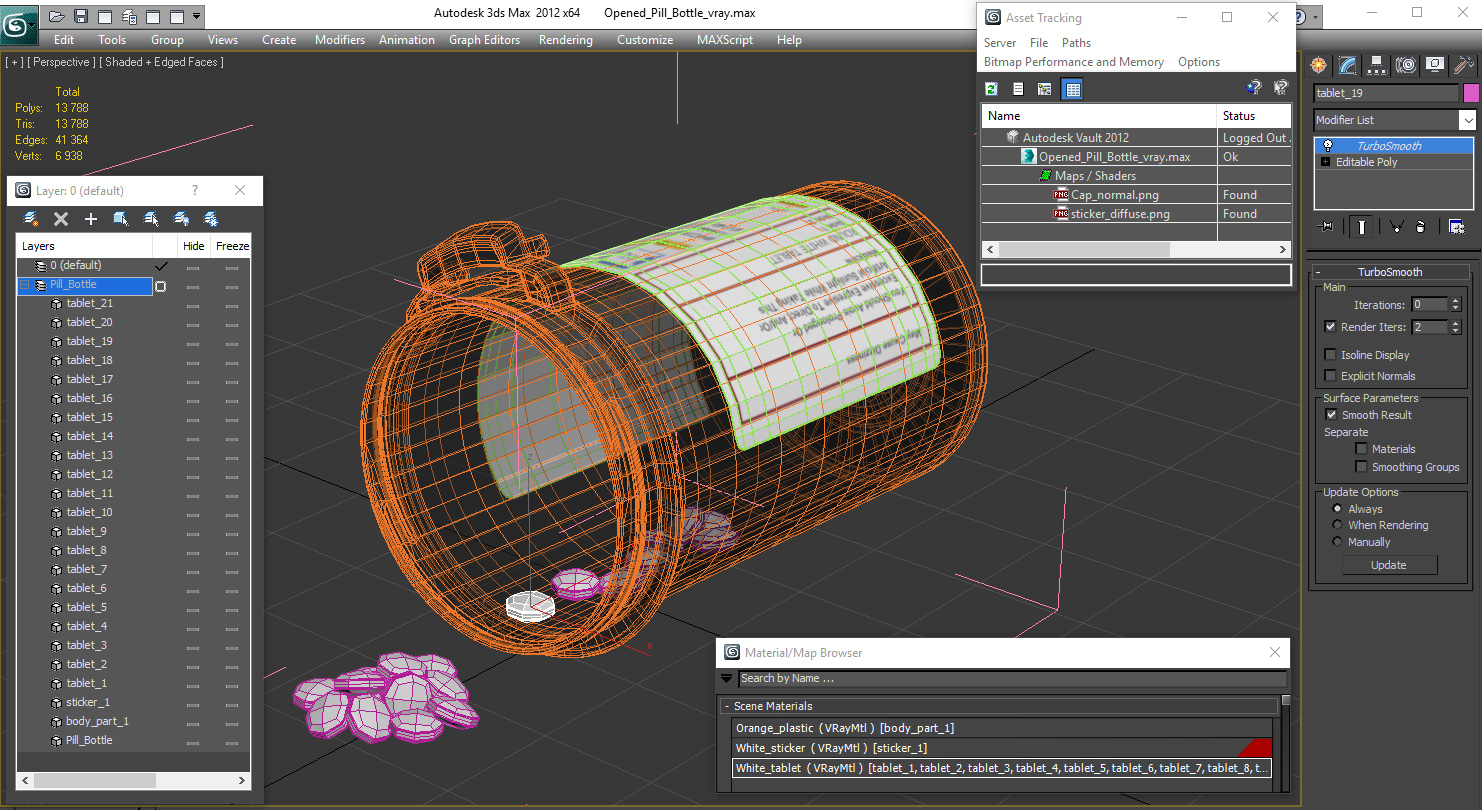Toggle the Render Iters checkbox
Image resolution: width=1482 pixels, height=810 pixels.
tap(1330, 327)
